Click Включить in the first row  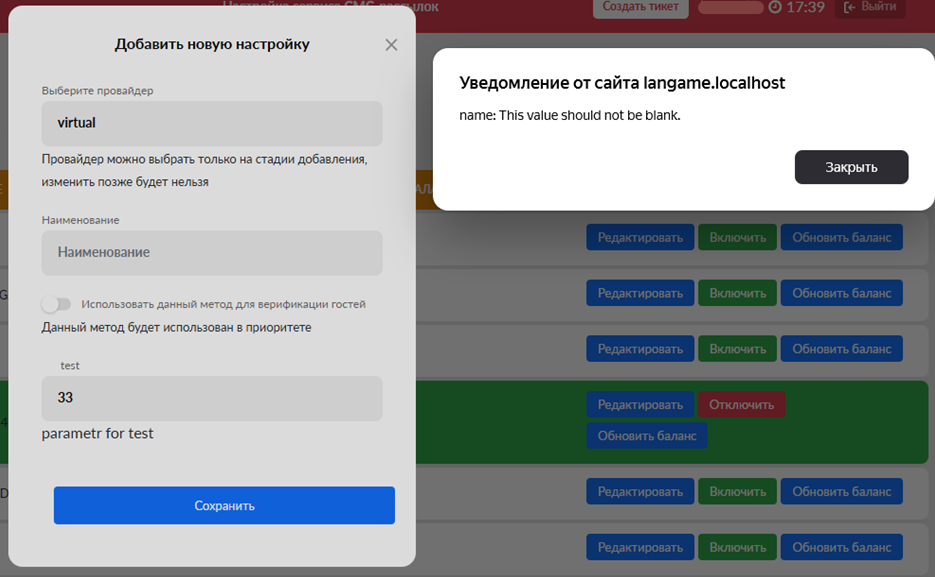(x=737, y=237)
